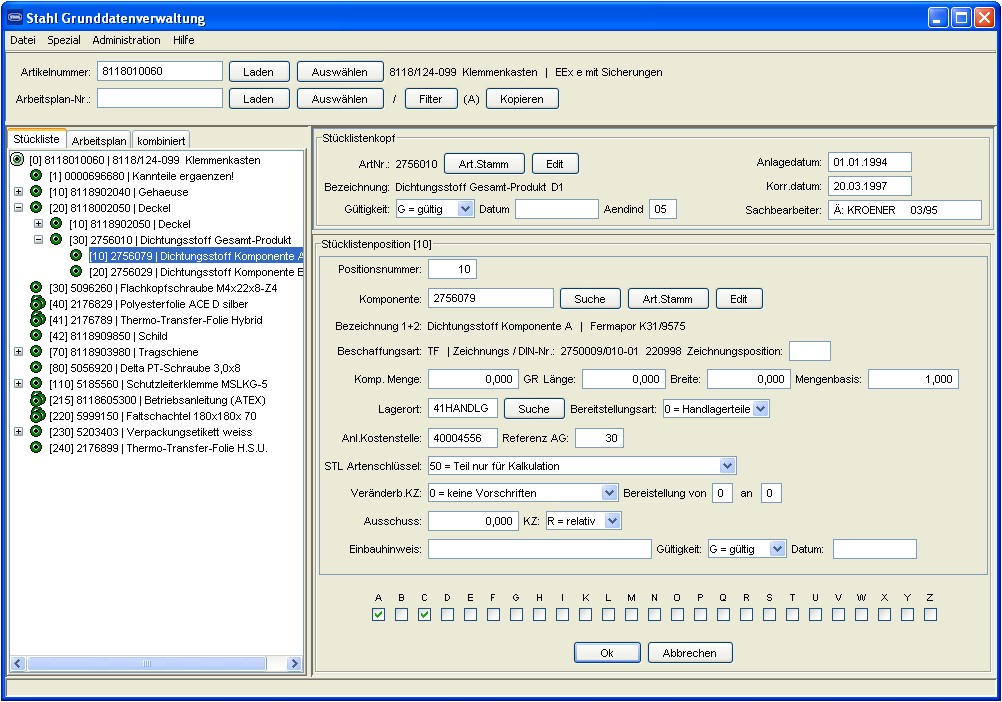
Task: Click the Filter button
Action: click(x=431, y=99)
